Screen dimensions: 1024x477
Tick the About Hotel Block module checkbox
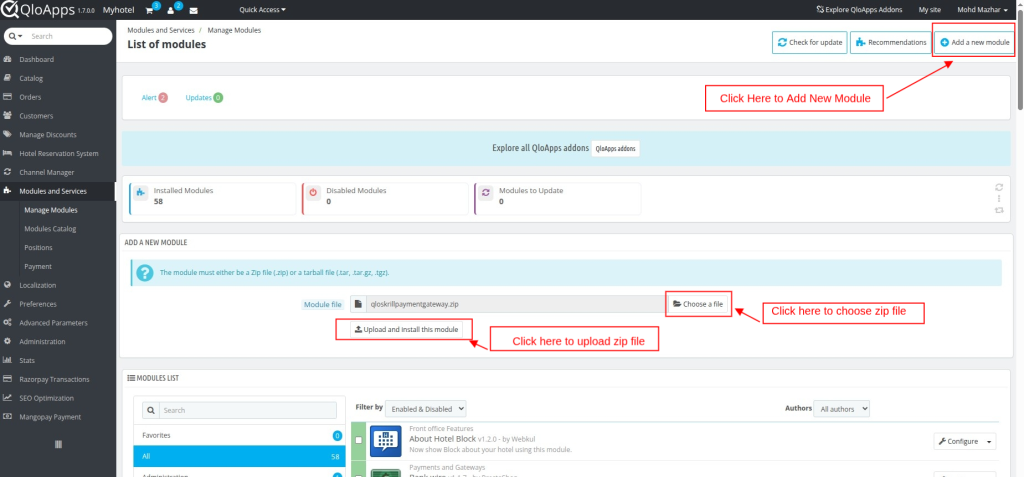click(359, 441)
